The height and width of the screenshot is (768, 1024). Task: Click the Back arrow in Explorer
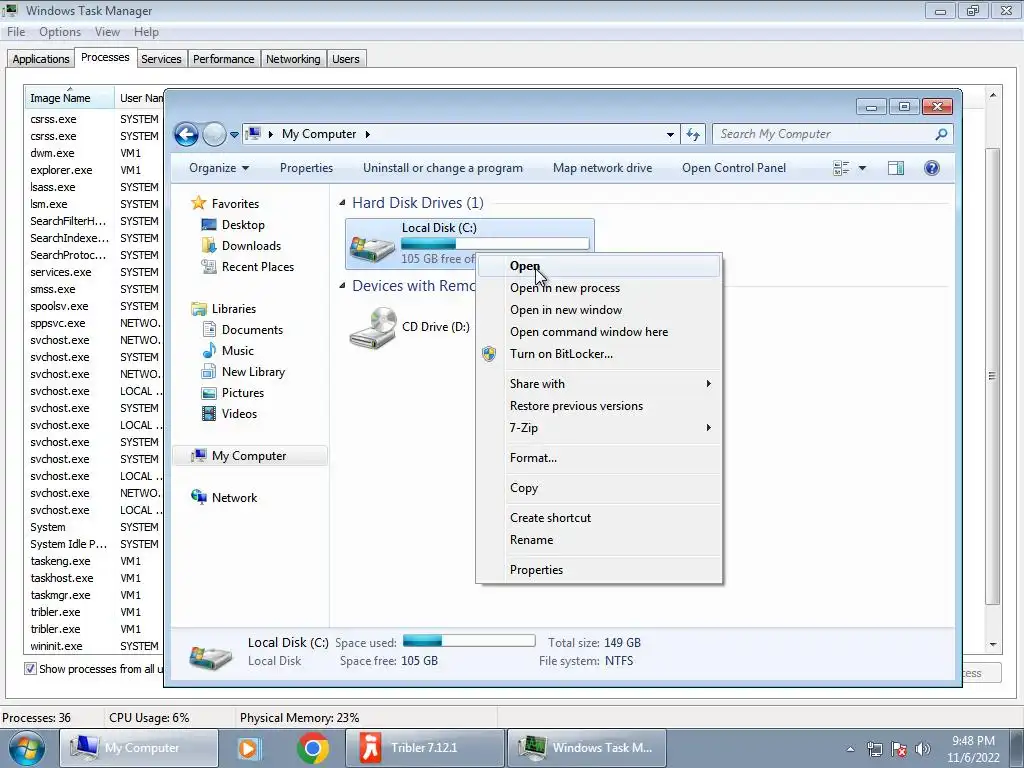point(186,135)
